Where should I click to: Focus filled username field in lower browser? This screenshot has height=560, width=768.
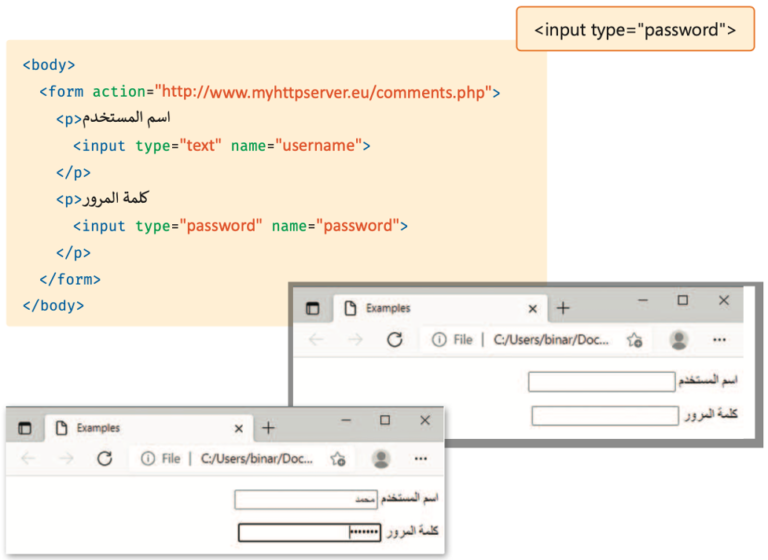point(306,499)
